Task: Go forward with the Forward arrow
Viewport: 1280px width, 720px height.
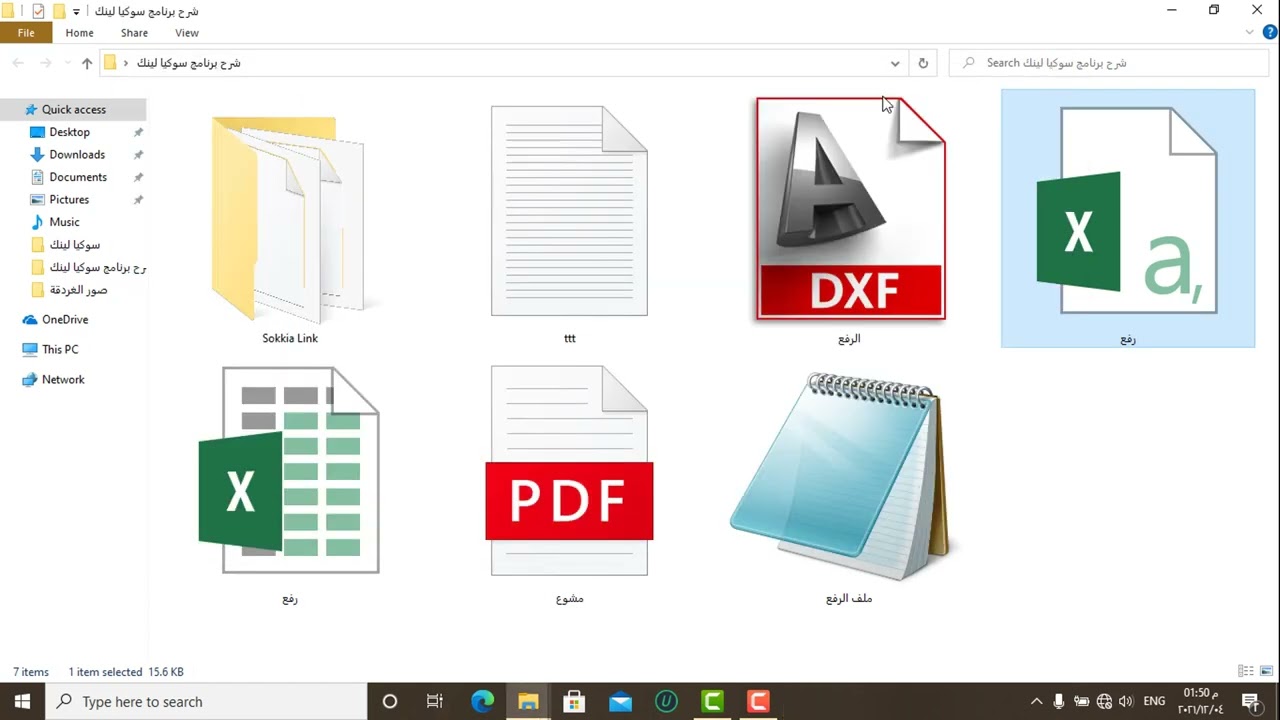Action: point(45,63)
